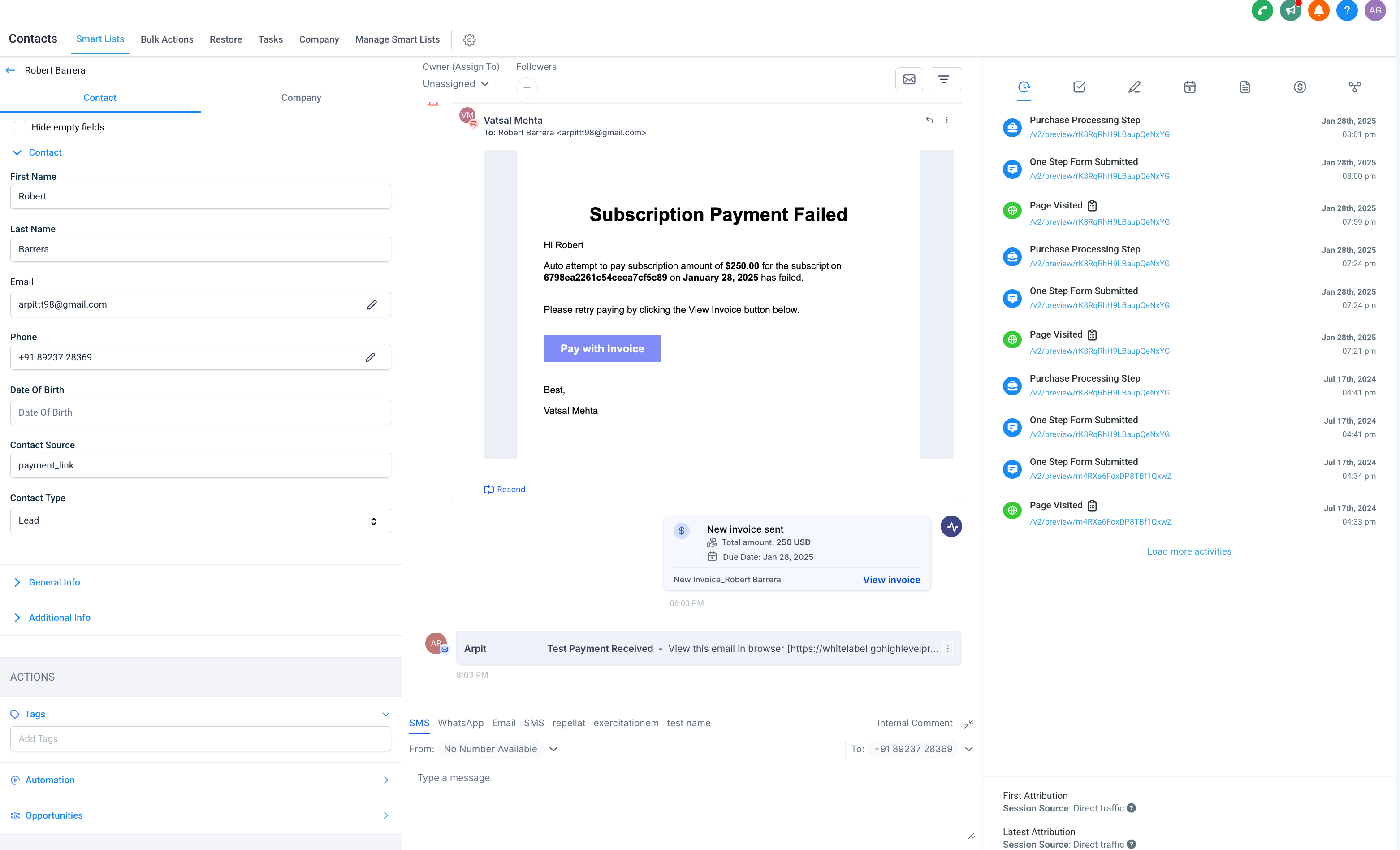Viewport: 1400px width, 850px height.
Task: Open the documents/notes panel icon
Action: coord(1245,87)
